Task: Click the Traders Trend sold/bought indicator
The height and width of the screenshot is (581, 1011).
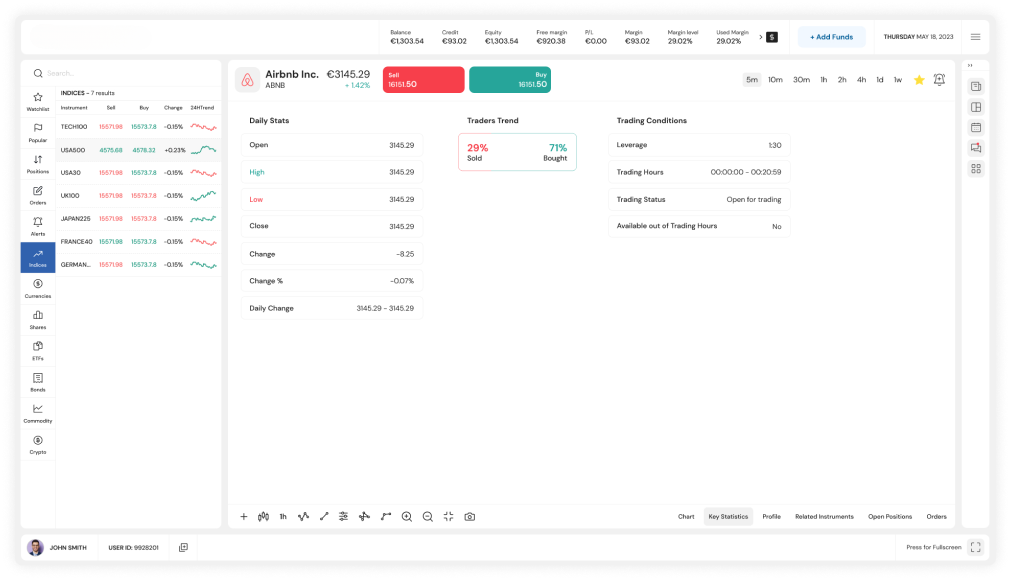Action: pos(517,152)
